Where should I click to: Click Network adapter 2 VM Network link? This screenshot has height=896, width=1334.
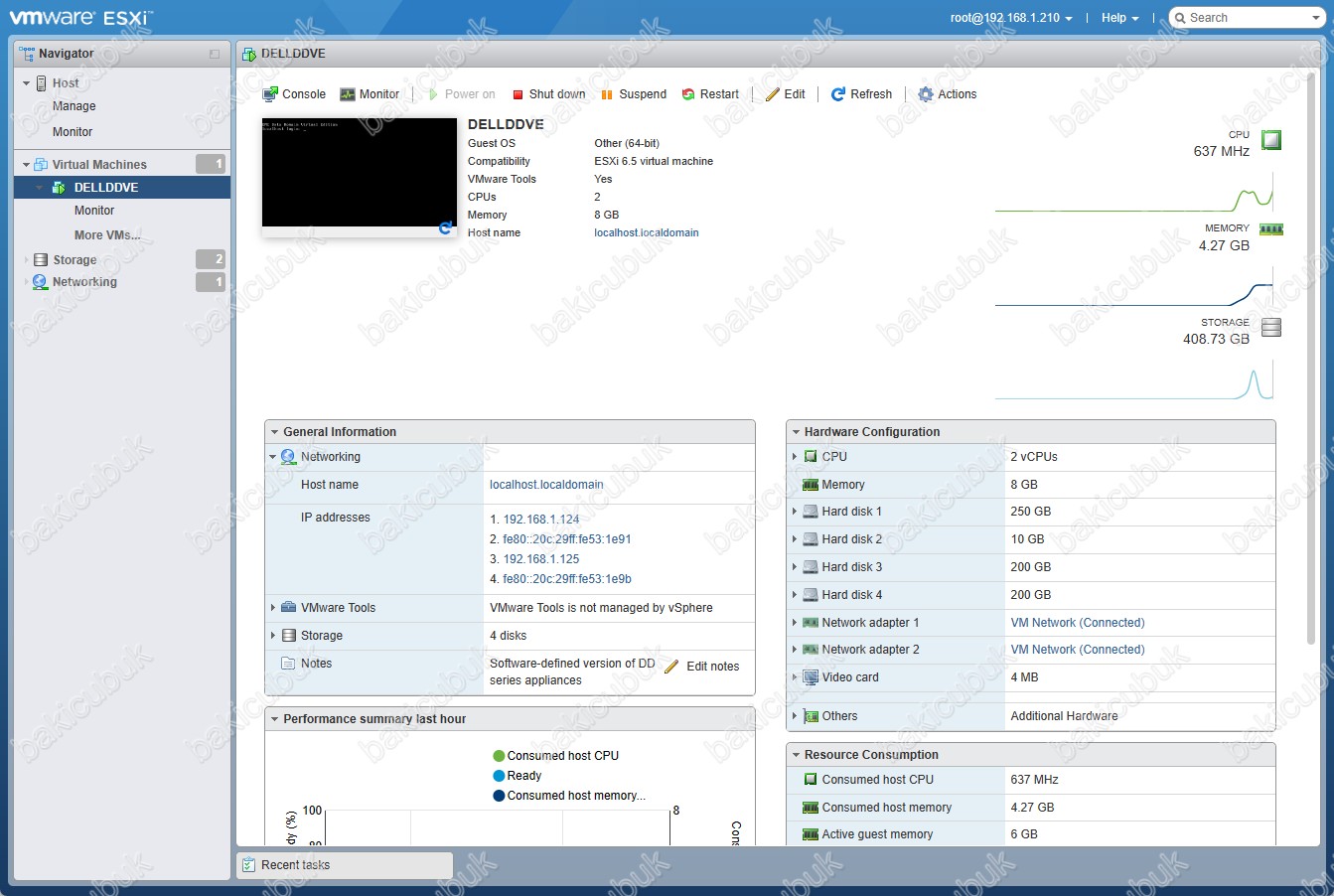pos(1078,650)
